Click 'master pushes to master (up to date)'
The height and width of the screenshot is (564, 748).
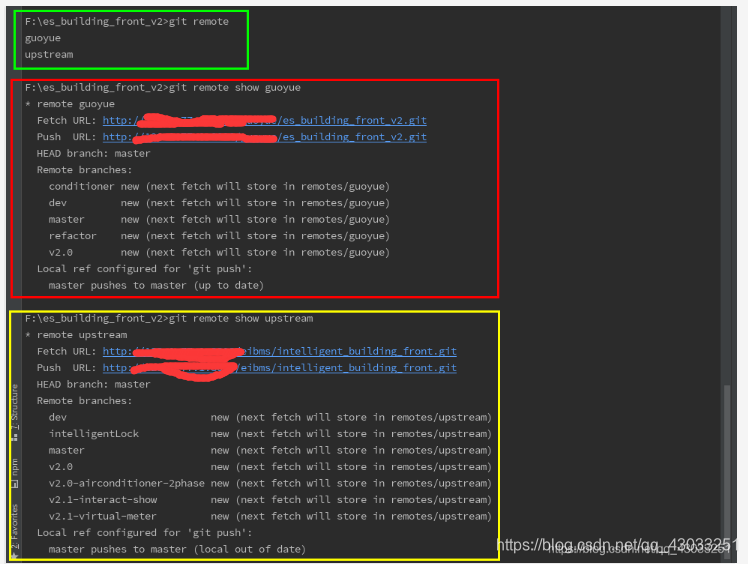[x=156, y=285]
